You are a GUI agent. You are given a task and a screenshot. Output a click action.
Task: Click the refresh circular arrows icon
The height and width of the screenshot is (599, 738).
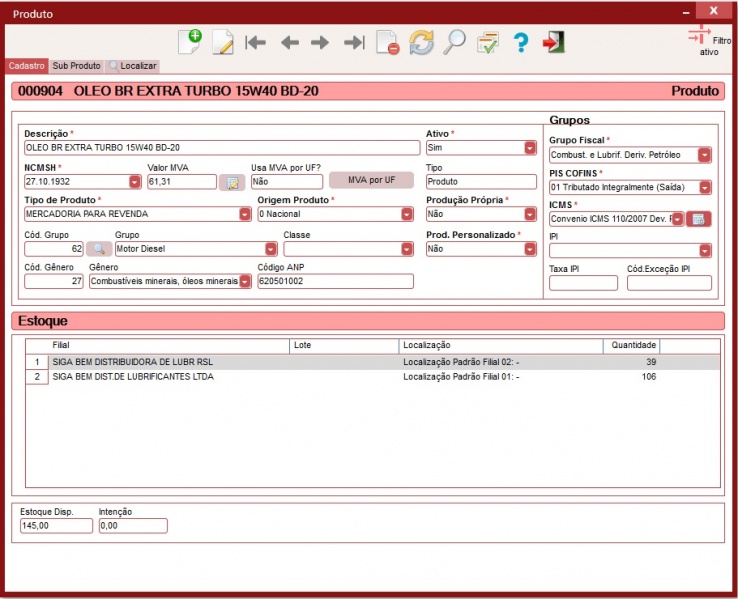[x=421, y=42]
